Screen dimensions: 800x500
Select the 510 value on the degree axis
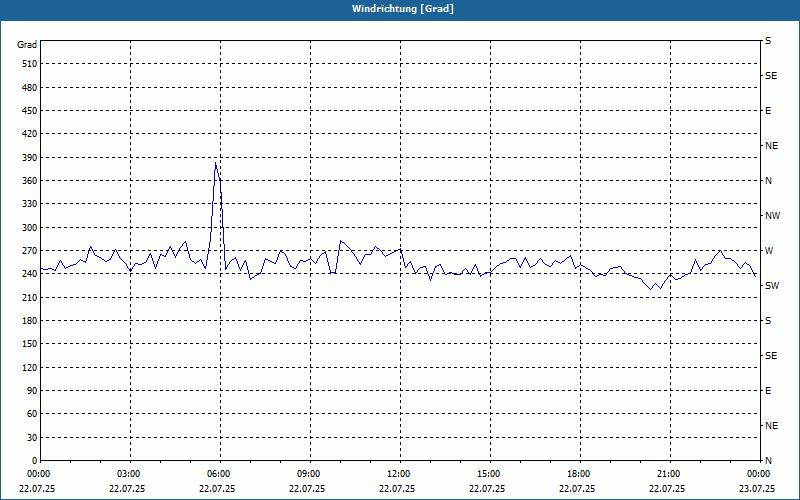click(30, 64)
